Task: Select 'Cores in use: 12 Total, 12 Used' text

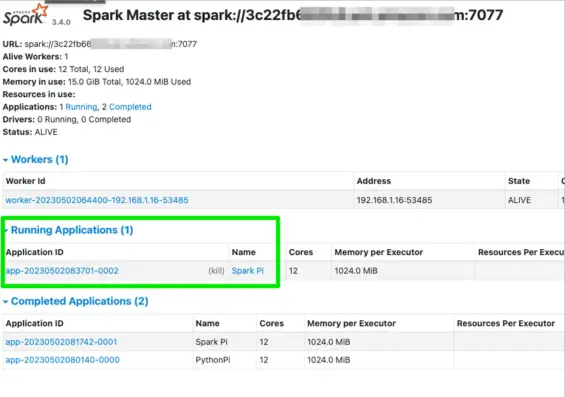Action: [63, 69]
